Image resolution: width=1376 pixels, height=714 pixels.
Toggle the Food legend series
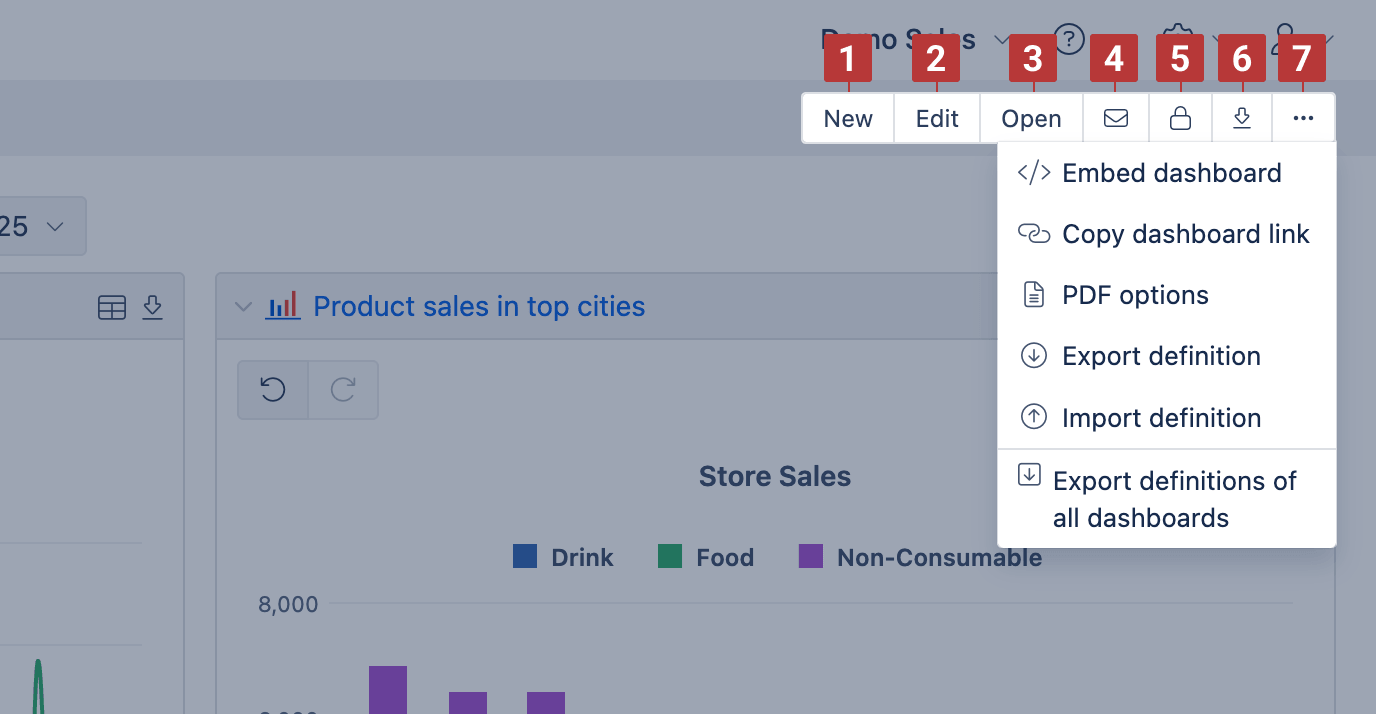(x=706, y=557)
